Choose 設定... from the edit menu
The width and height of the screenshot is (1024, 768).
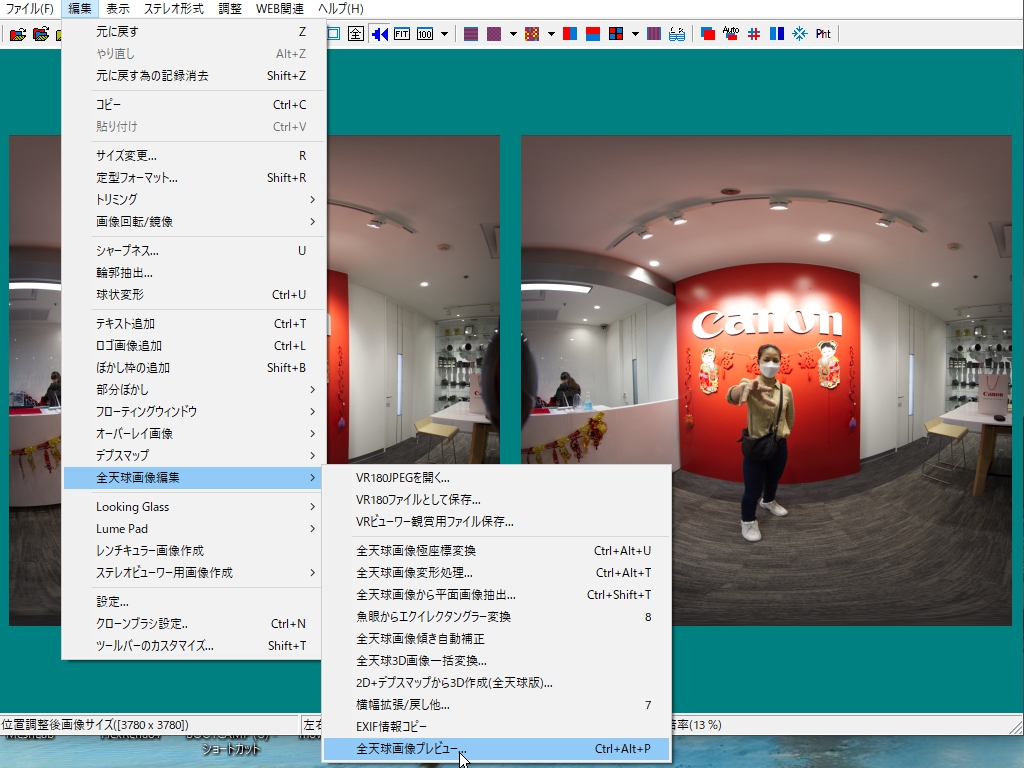click(194, 601)
